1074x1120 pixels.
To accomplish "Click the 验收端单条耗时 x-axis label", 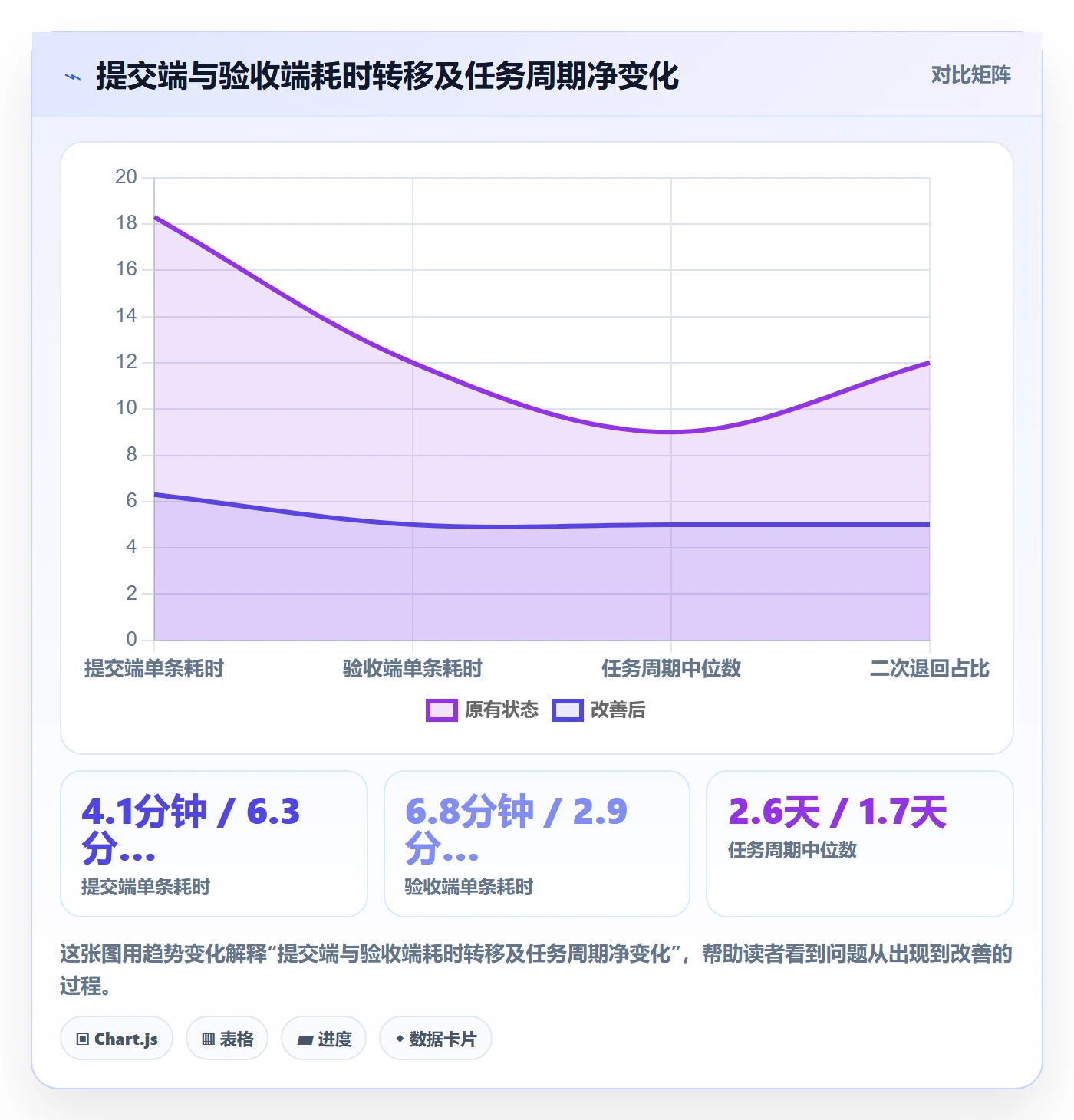I will pyautogui.click(x=413, y=669).
